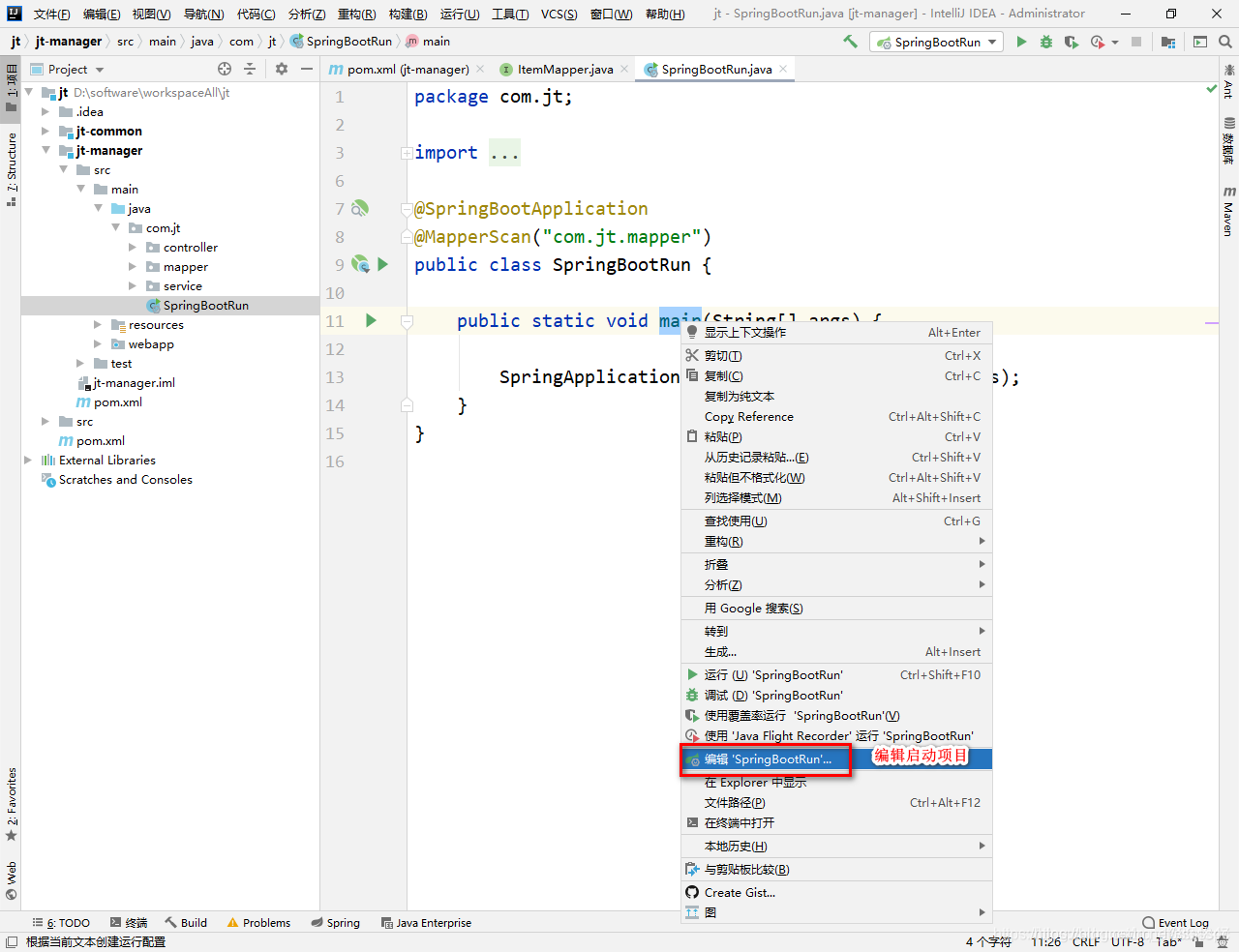Choose 调试 'SpringBootRun' in context menu
The width and height of the screenshot is (1239, 952).
point(836,695)
